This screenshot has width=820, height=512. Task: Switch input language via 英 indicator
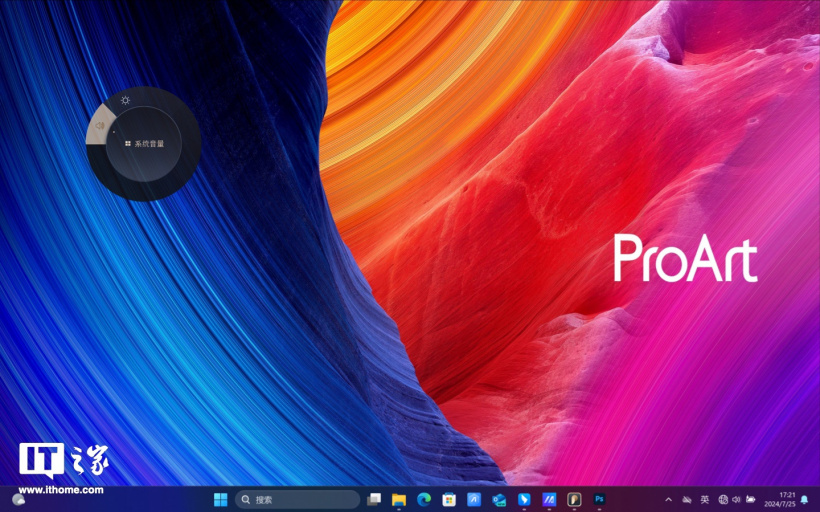pyautogui.click(x=704, y=499)
